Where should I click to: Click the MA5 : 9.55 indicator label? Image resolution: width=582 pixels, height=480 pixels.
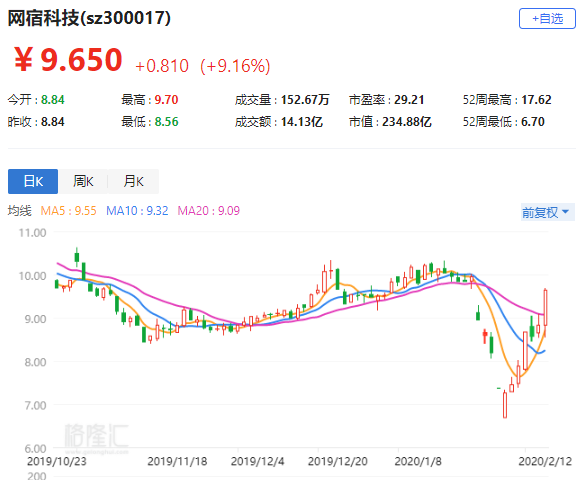tap(68, 211)
